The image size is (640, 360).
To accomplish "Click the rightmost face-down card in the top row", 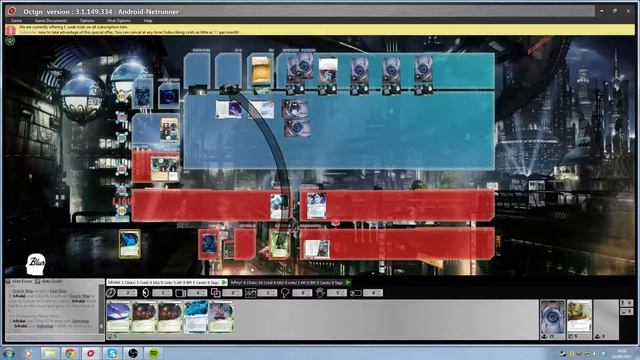I will tap(423, 69).
